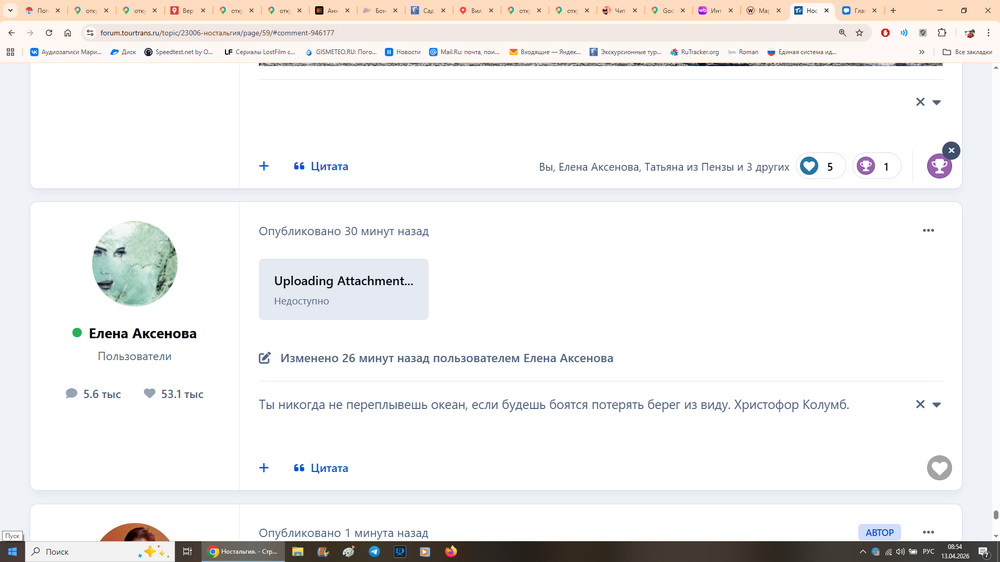Hide the upper post's signature with the X icon
The width and height of the screenshot is (1000, 562).
pos(920,102)
